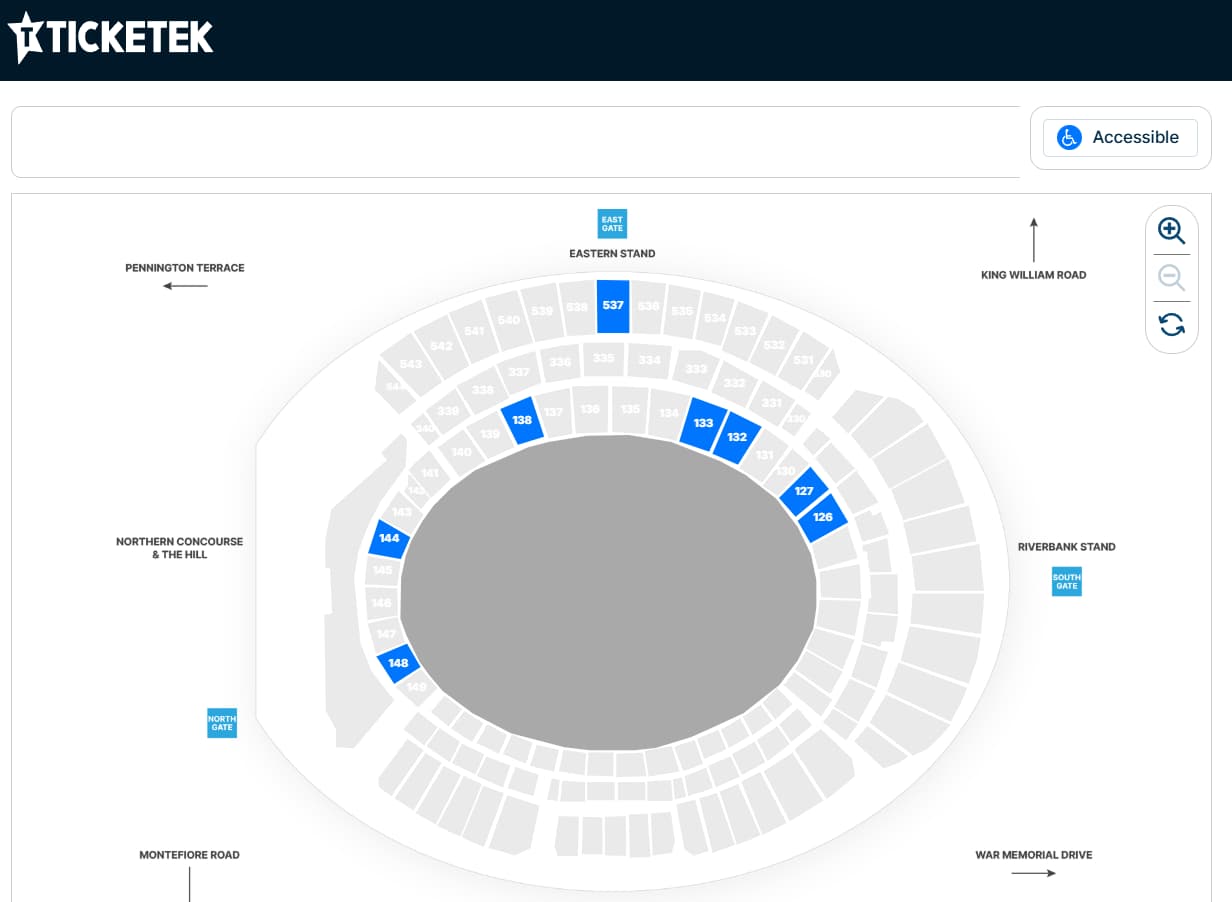The height and width of the screenshot is (902, 1232).
Task: Click the Ticketek star logo
Action: (x=27, y=37)
